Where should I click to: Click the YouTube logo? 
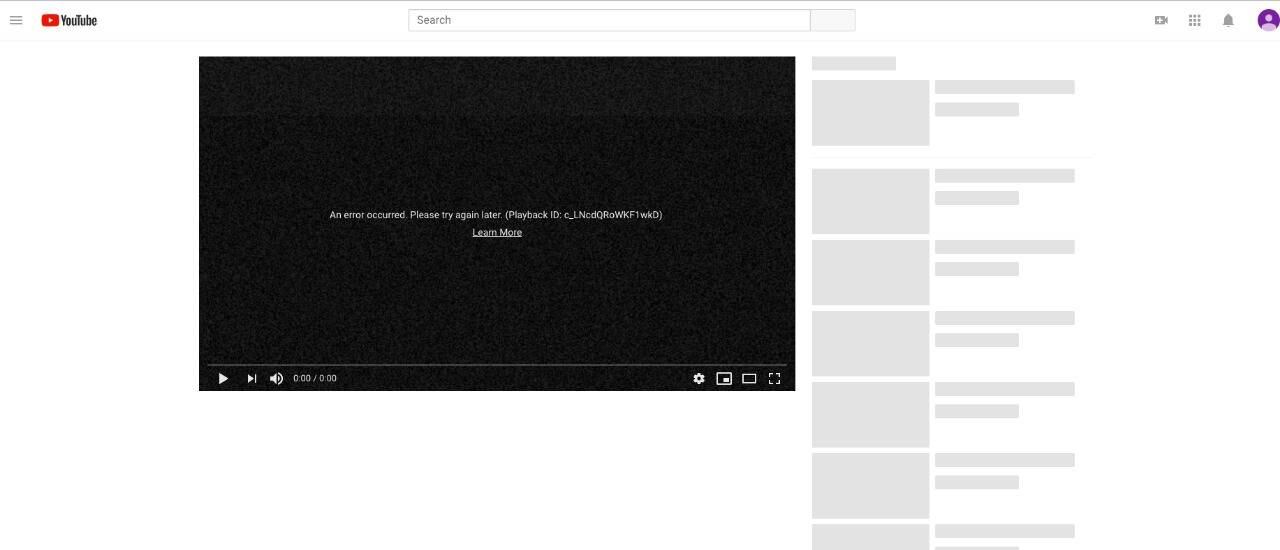click(69, 20)
